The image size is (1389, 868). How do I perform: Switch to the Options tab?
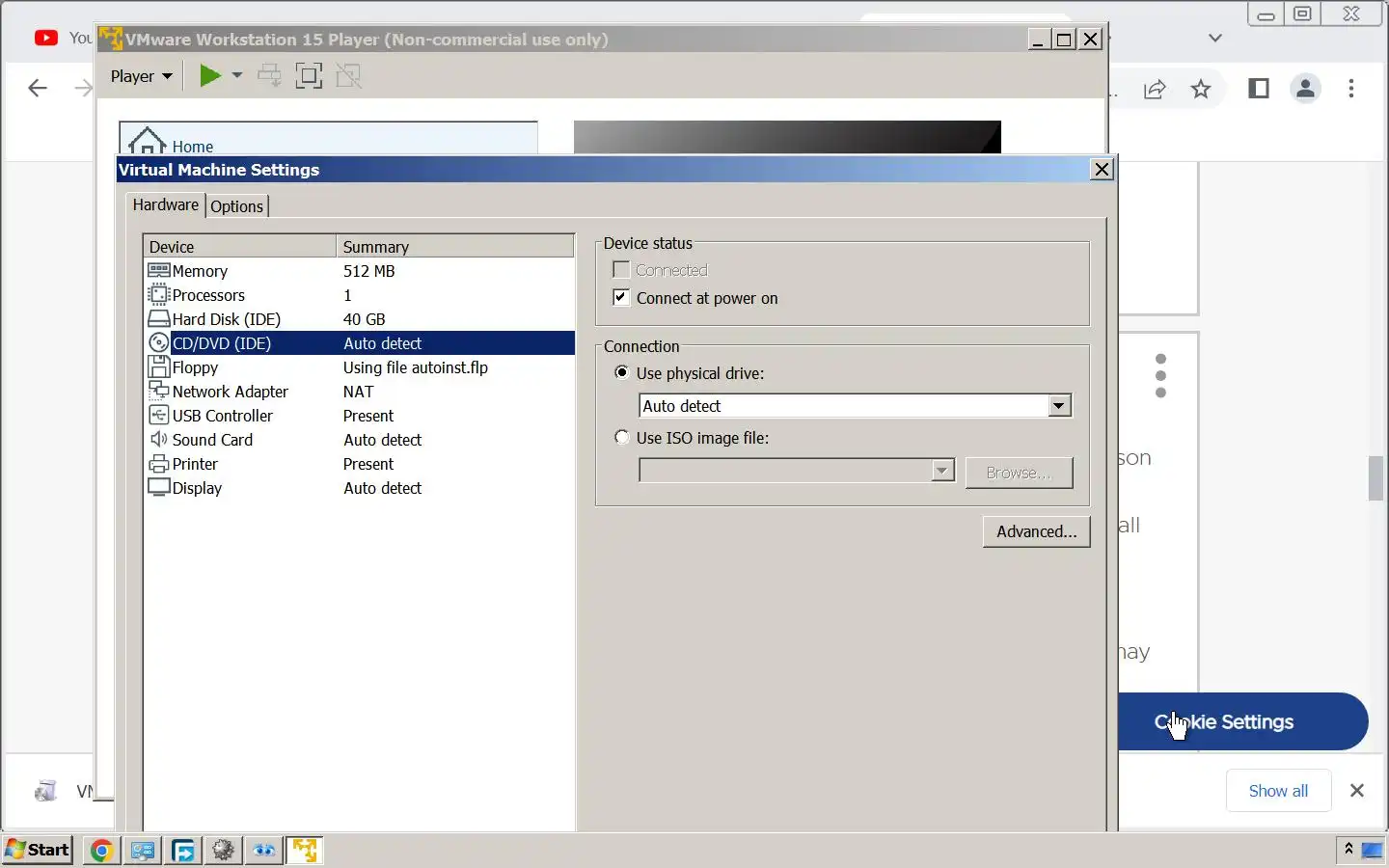(x=236, y=206)
